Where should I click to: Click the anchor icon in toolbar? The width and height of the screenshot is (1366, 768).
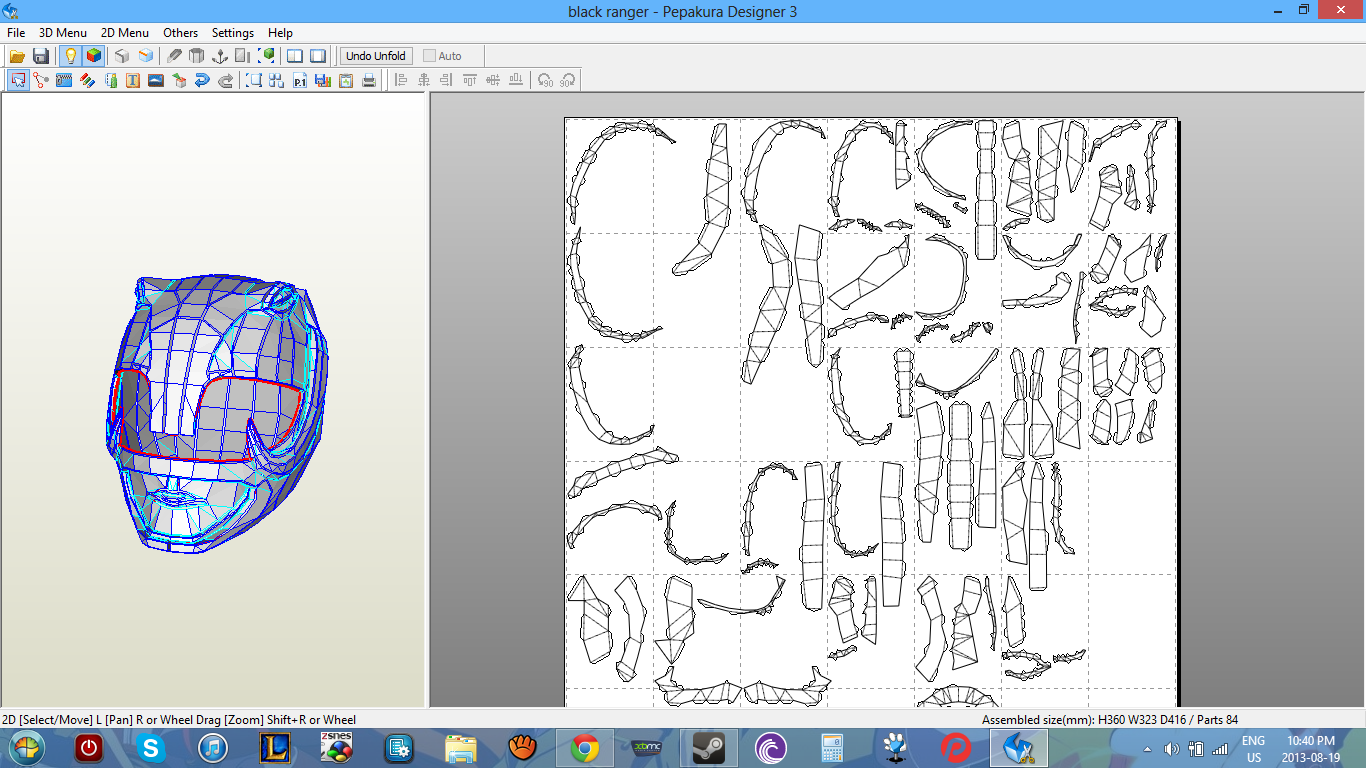(220, 56)
